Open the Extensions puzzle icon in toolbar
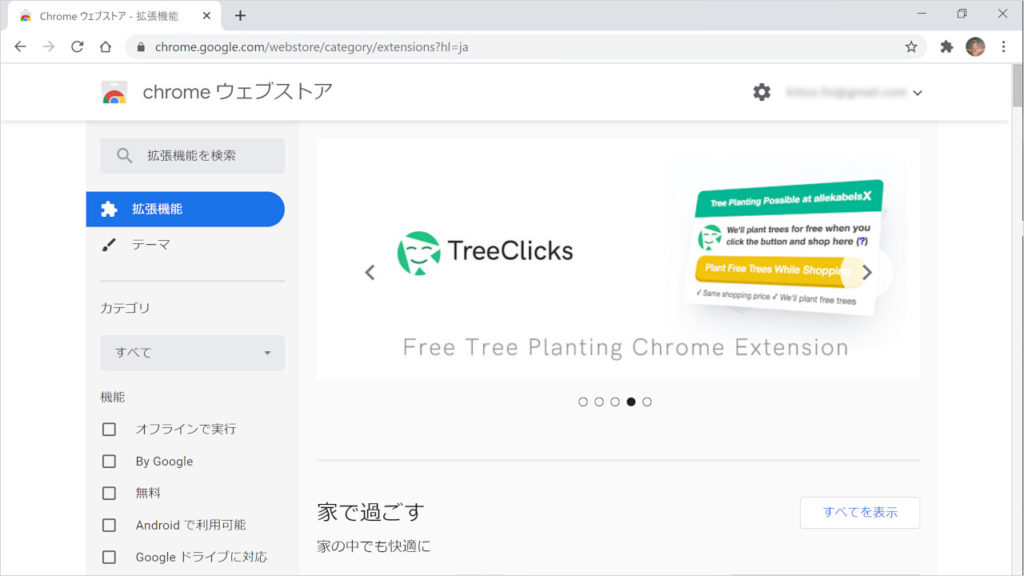The width and height of the screenshot is (1024, 576). pyautogui.click(x=944, y=45)
